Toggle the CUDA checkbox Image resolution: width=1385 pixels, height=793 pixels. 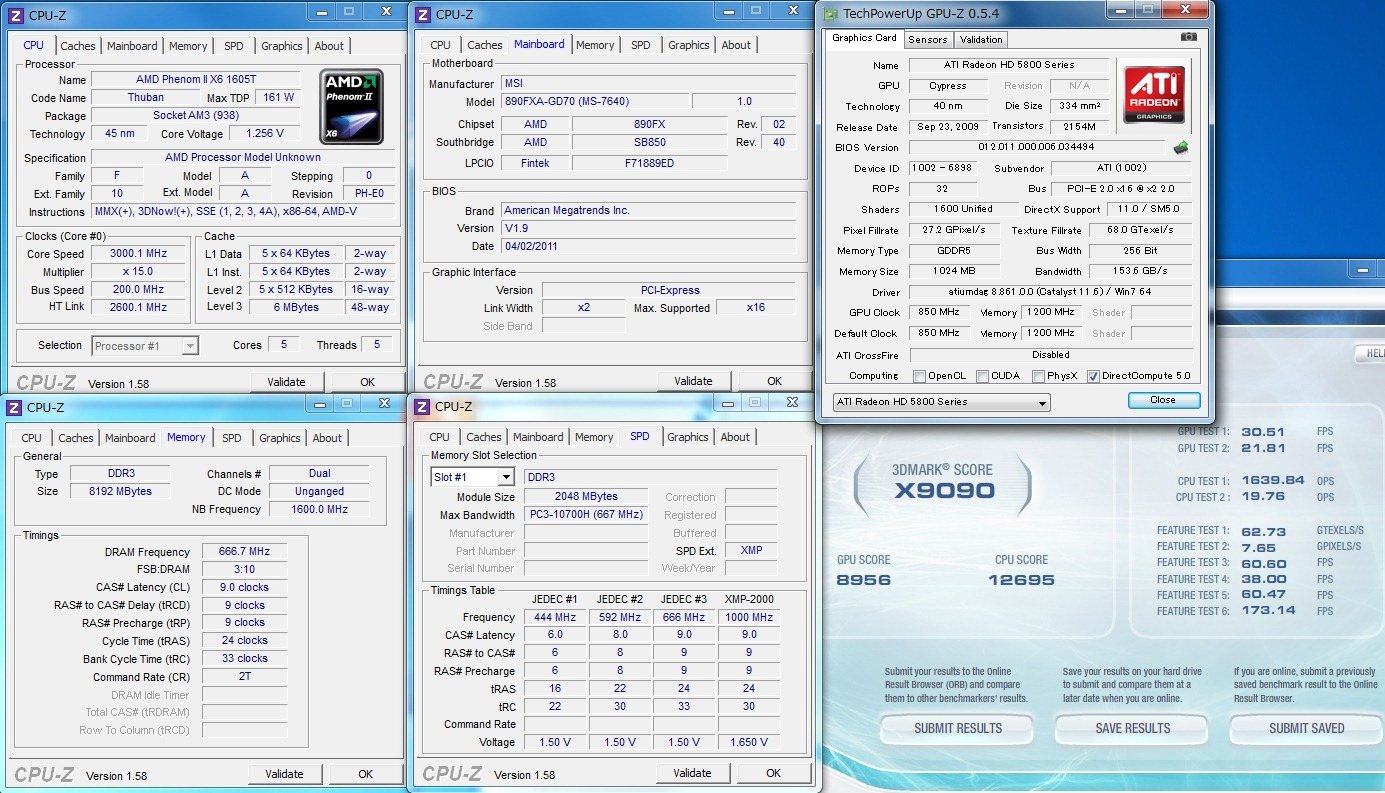point(982,377)
